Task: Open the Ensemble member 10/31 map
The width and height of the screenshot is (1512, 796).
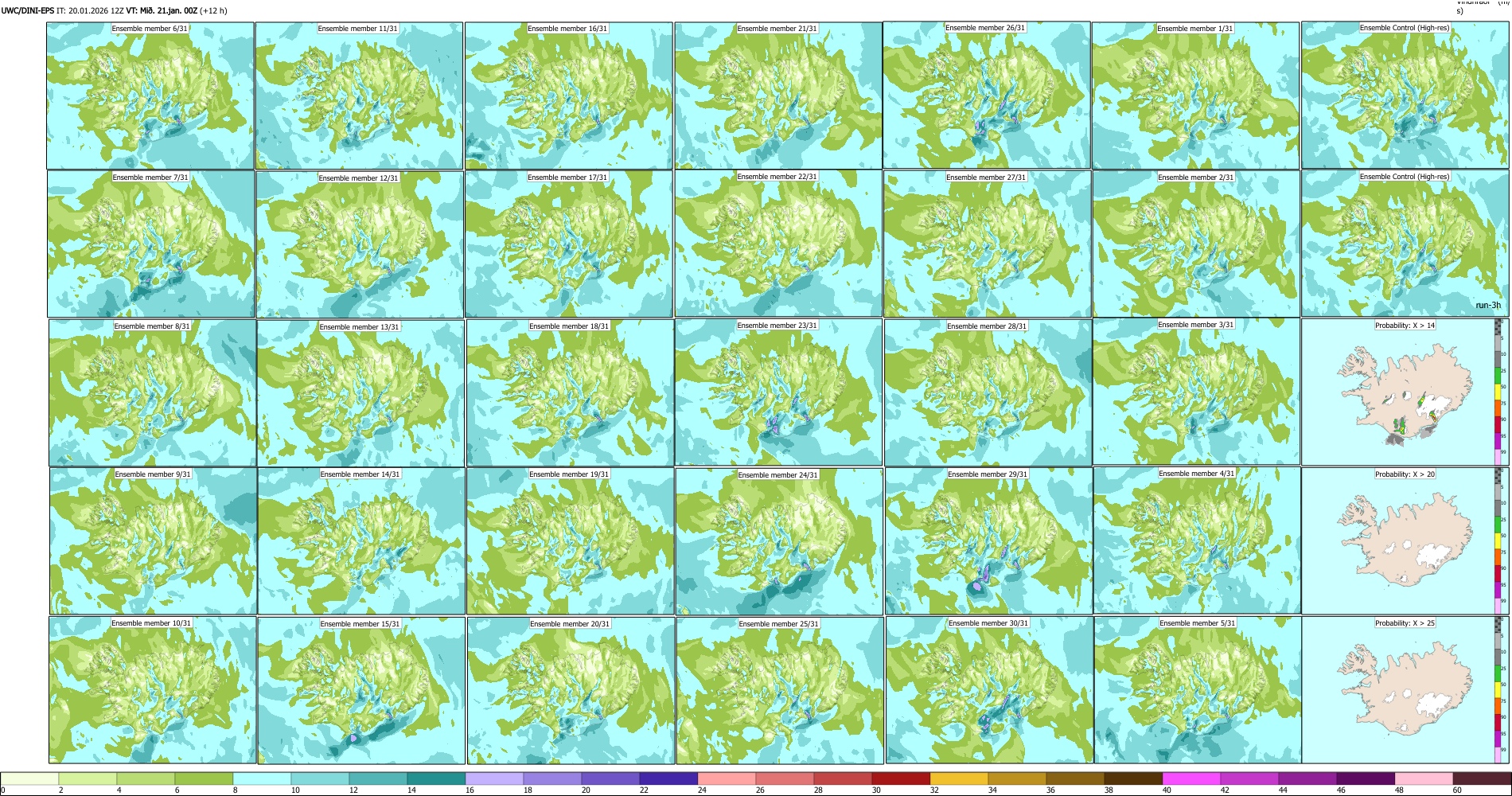Action: click(x=152, y=690)
